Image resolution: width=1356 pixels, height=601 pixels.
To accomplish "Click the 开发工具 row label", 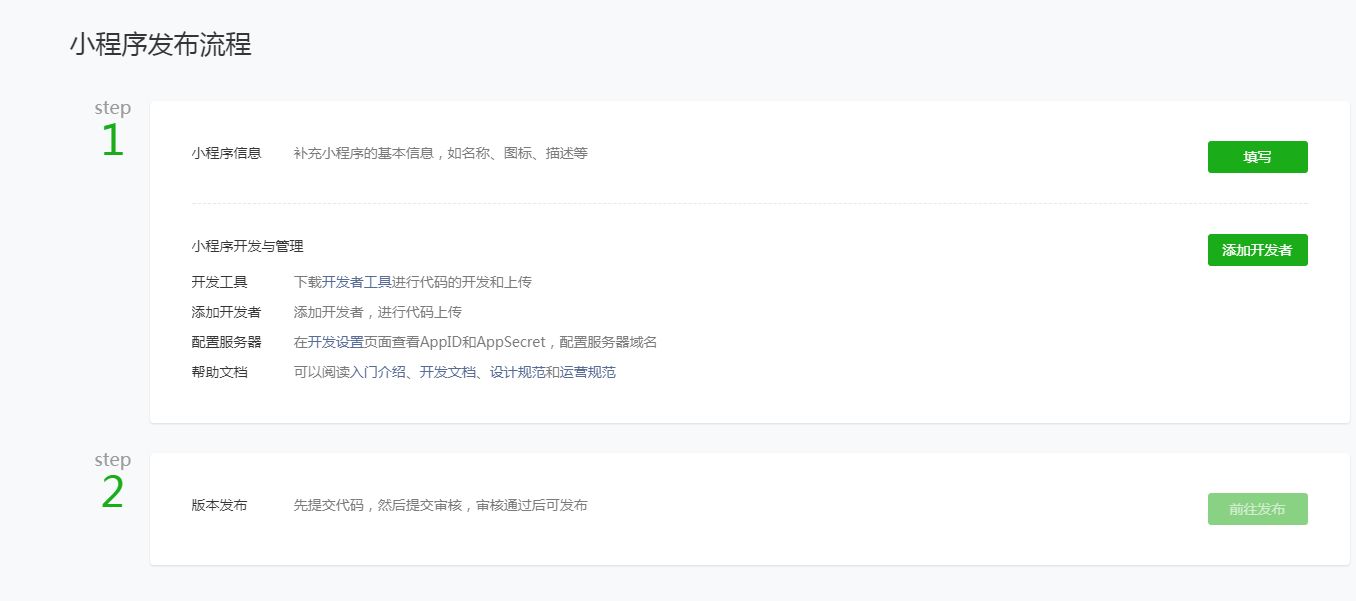I will pos(220,282).
